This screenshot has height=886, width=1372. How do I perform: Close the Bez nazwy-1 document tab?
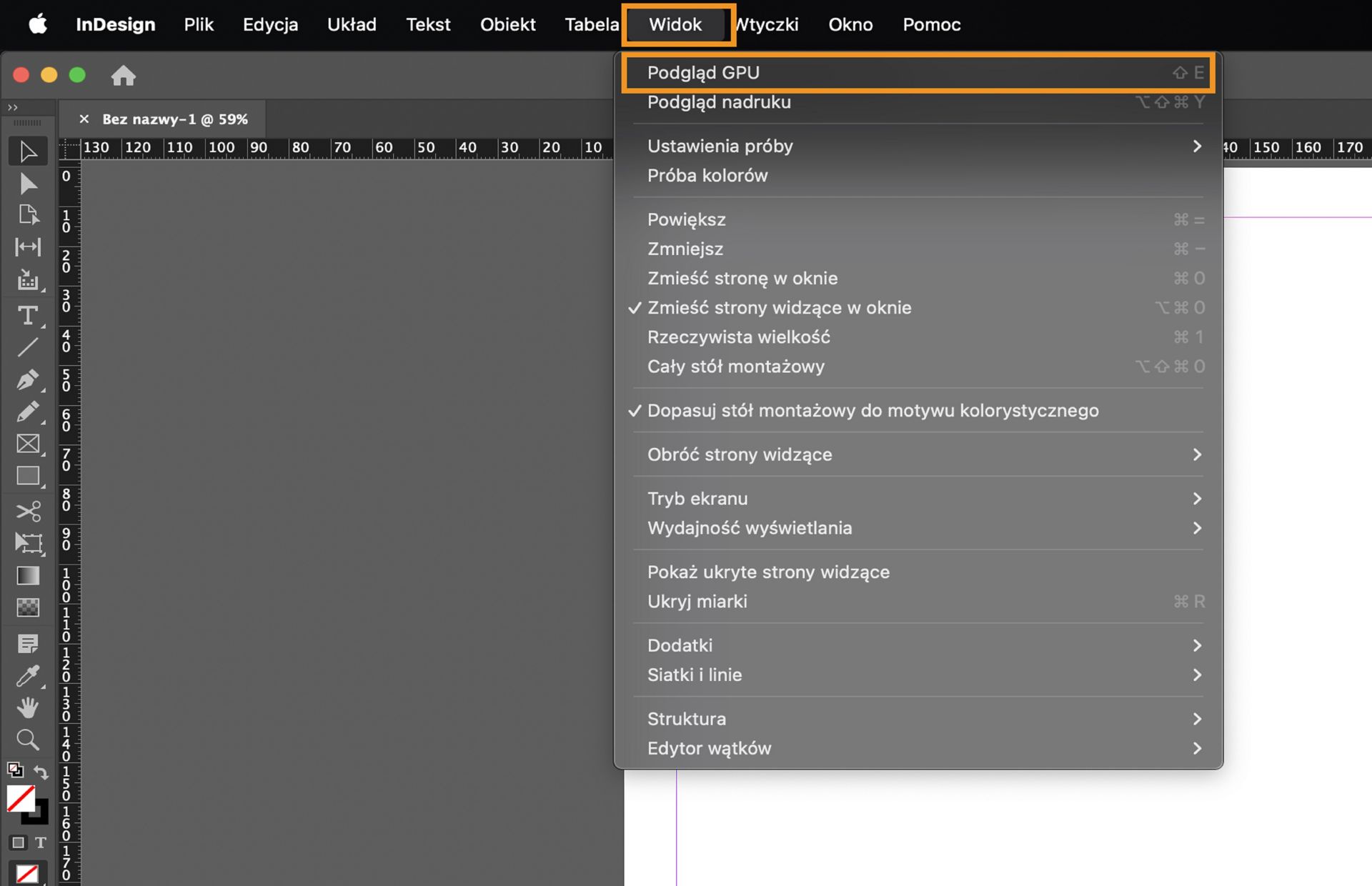(84, 119)
